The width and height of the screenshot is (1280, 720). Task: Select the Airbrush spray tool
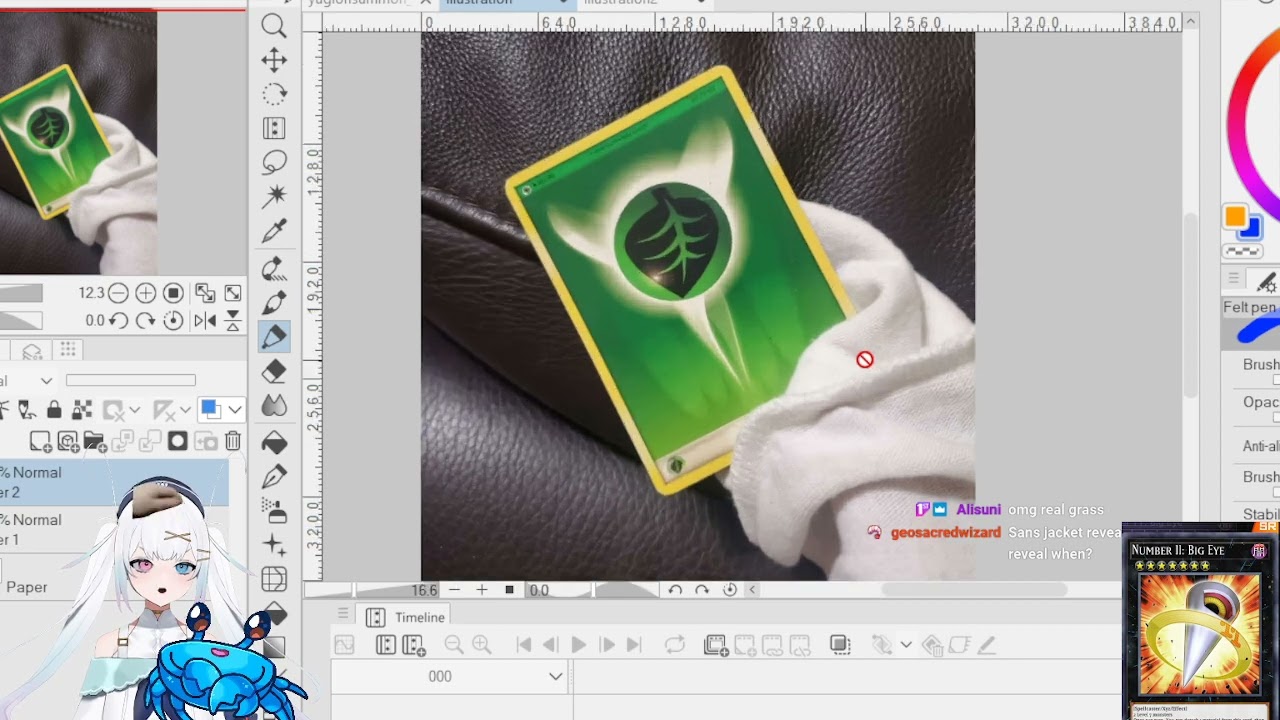274,511
